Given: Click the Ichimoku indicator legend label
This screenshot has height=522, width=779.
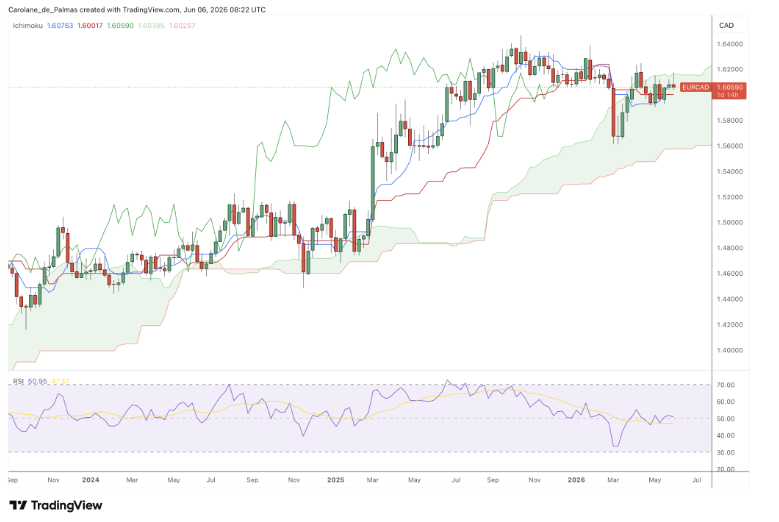Looking at the screenshot, I should [27, 25].
